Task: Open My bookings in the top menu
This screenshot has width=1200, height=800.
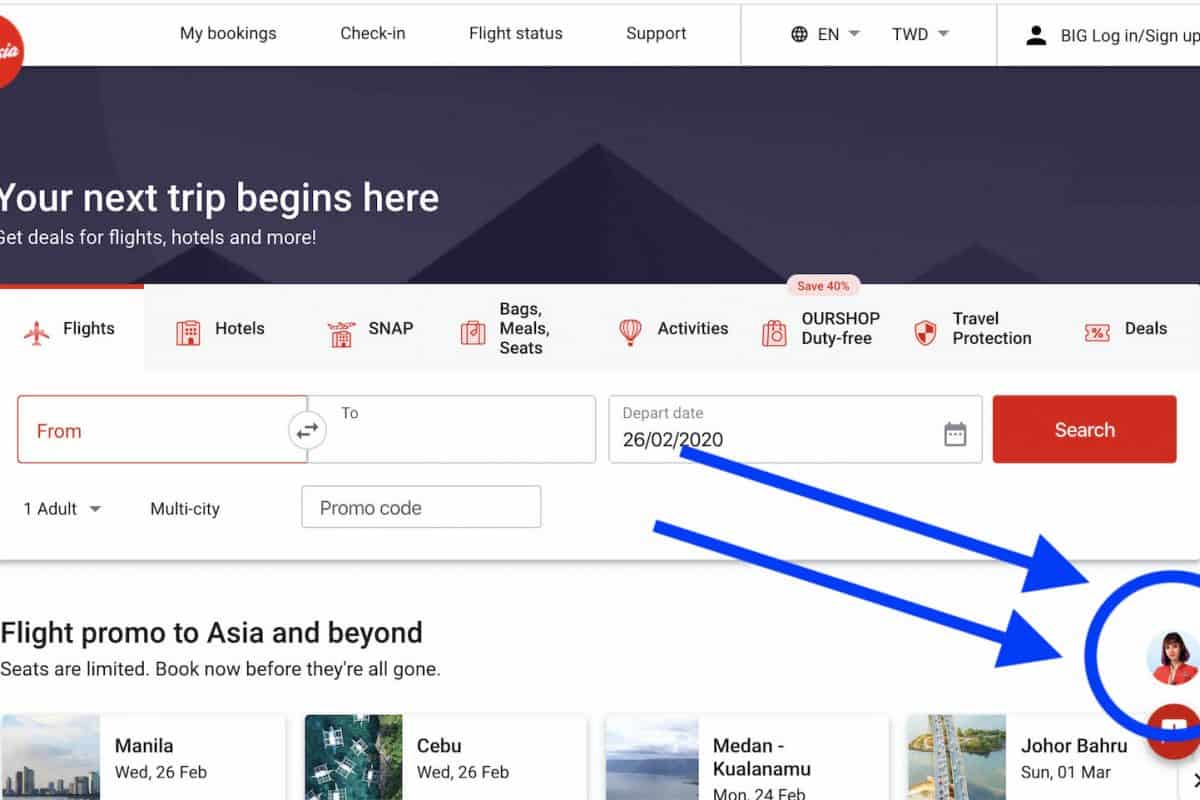Action: (x=228, y=33)
